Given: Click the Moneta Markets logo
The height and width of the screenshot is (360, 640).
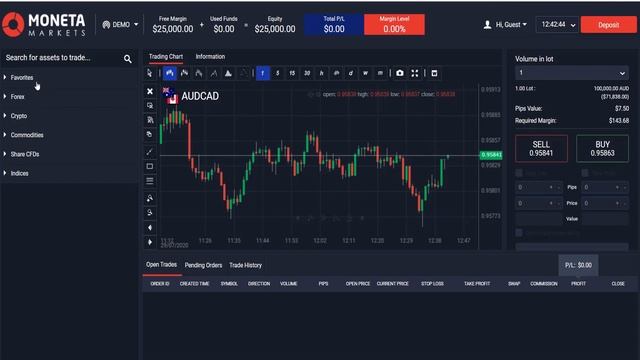Looking at the screenshot, I should coord(44,24).
